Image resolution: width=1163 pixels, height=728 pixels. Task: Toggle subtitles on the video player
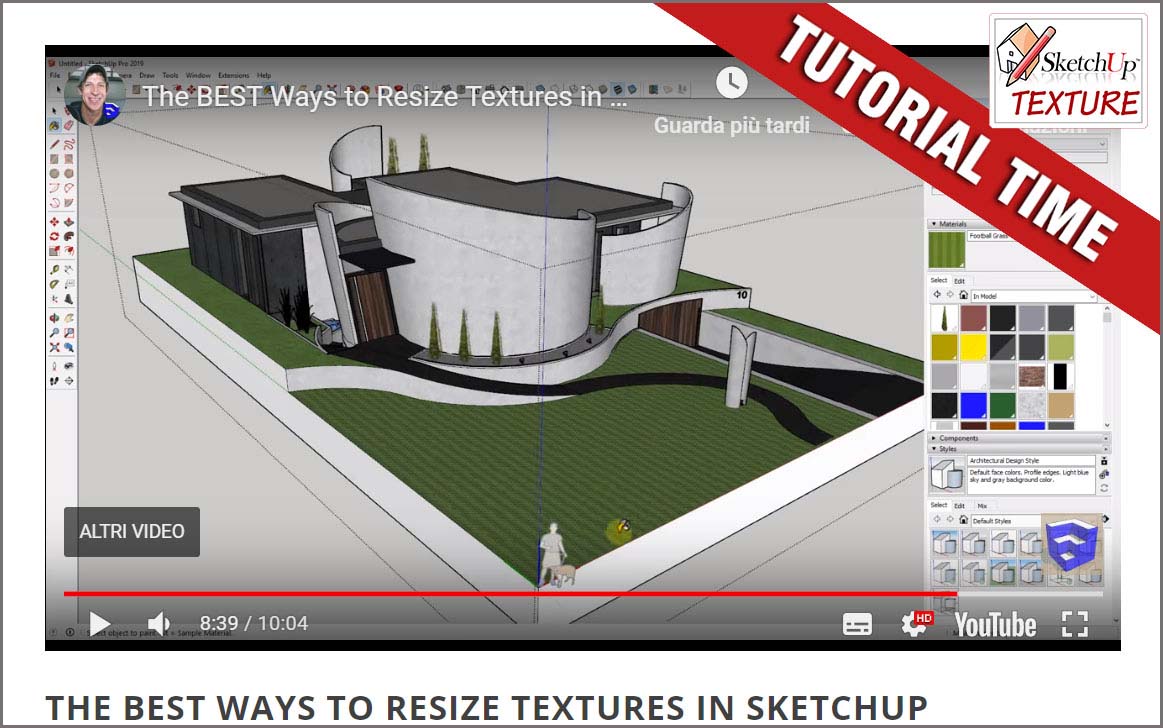pos(857,625)
